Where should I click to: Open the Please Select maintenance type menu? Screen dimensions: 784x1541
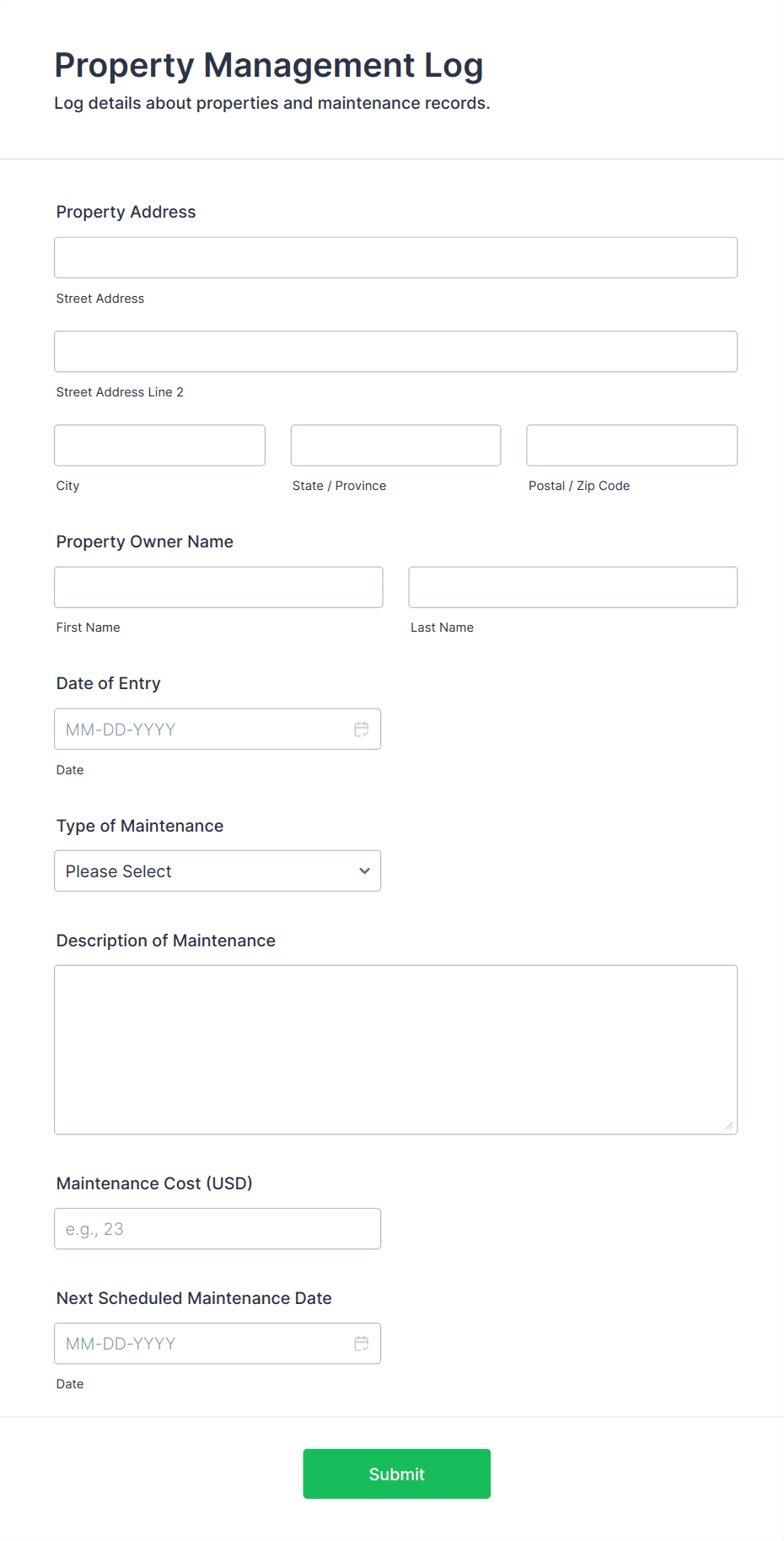pyautogui.click(x=169, y=870)
